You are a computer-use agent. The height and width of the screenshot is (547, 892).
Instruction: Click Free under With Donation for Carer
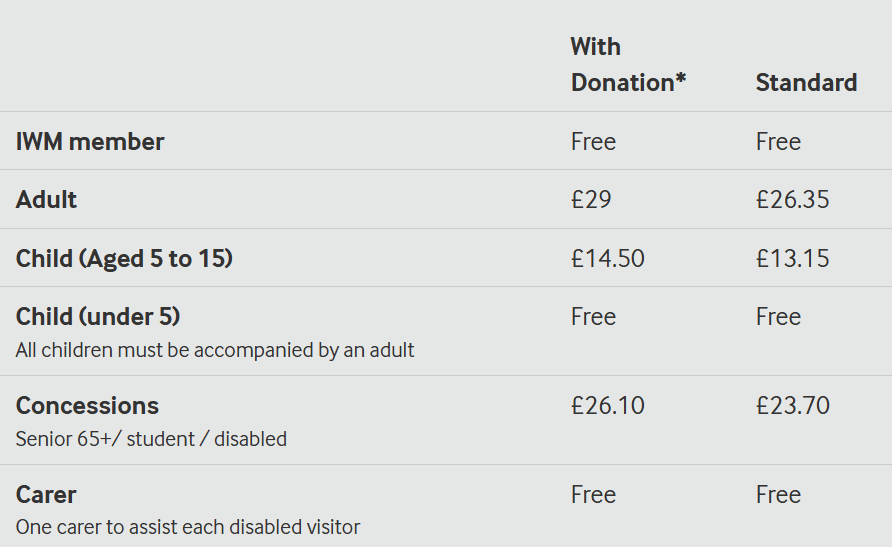point(593,495)
